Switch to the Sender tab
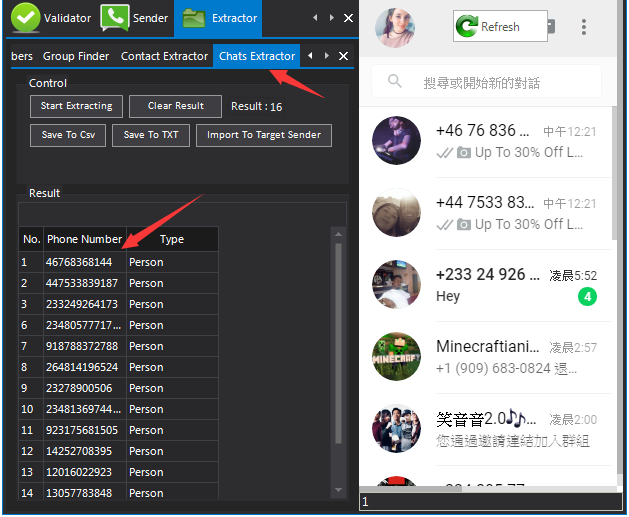The image size is (629, 517). click(x=134, y=18)
